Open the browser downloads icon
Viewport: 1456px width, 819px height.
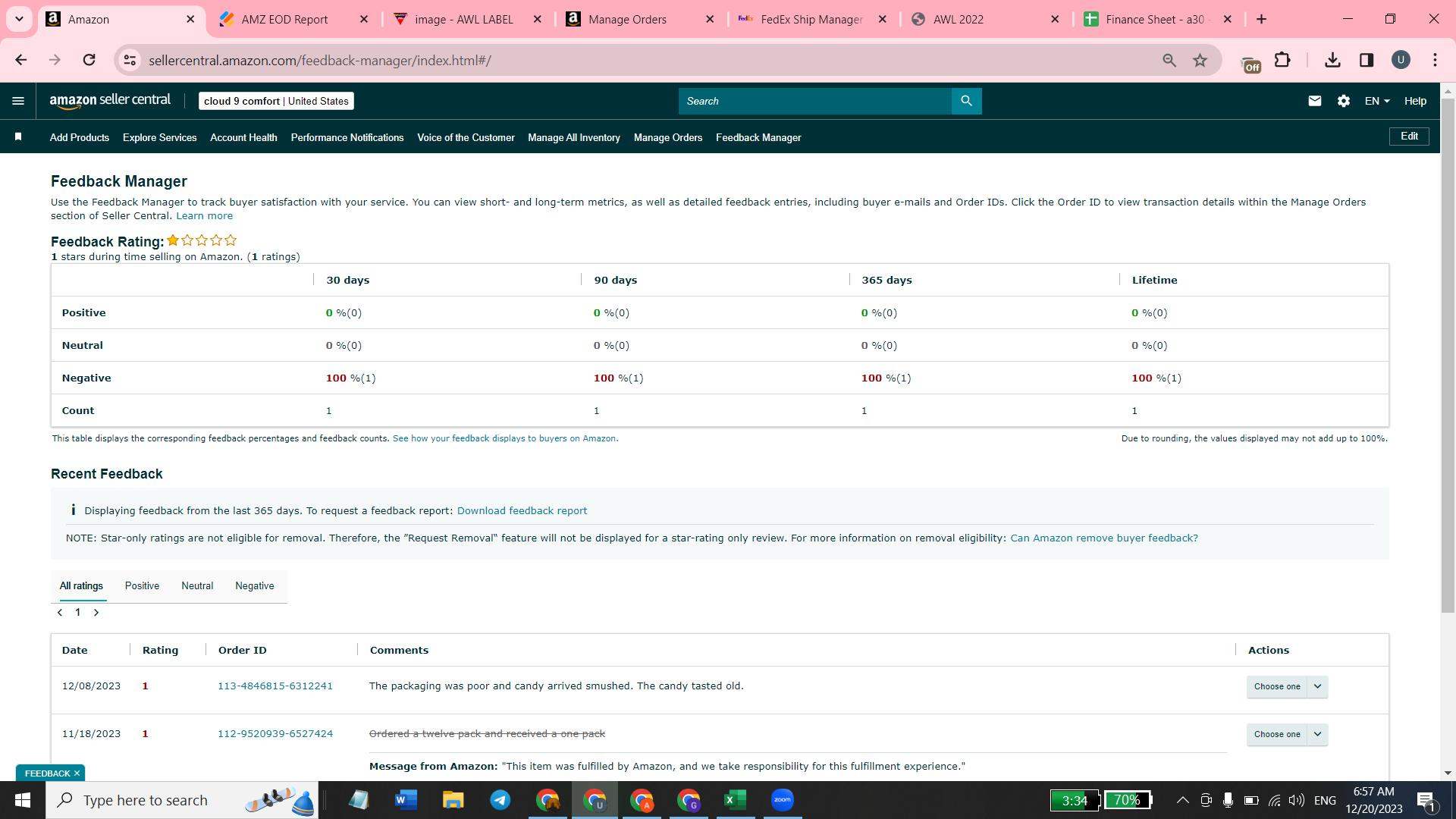pos(1332,60)
